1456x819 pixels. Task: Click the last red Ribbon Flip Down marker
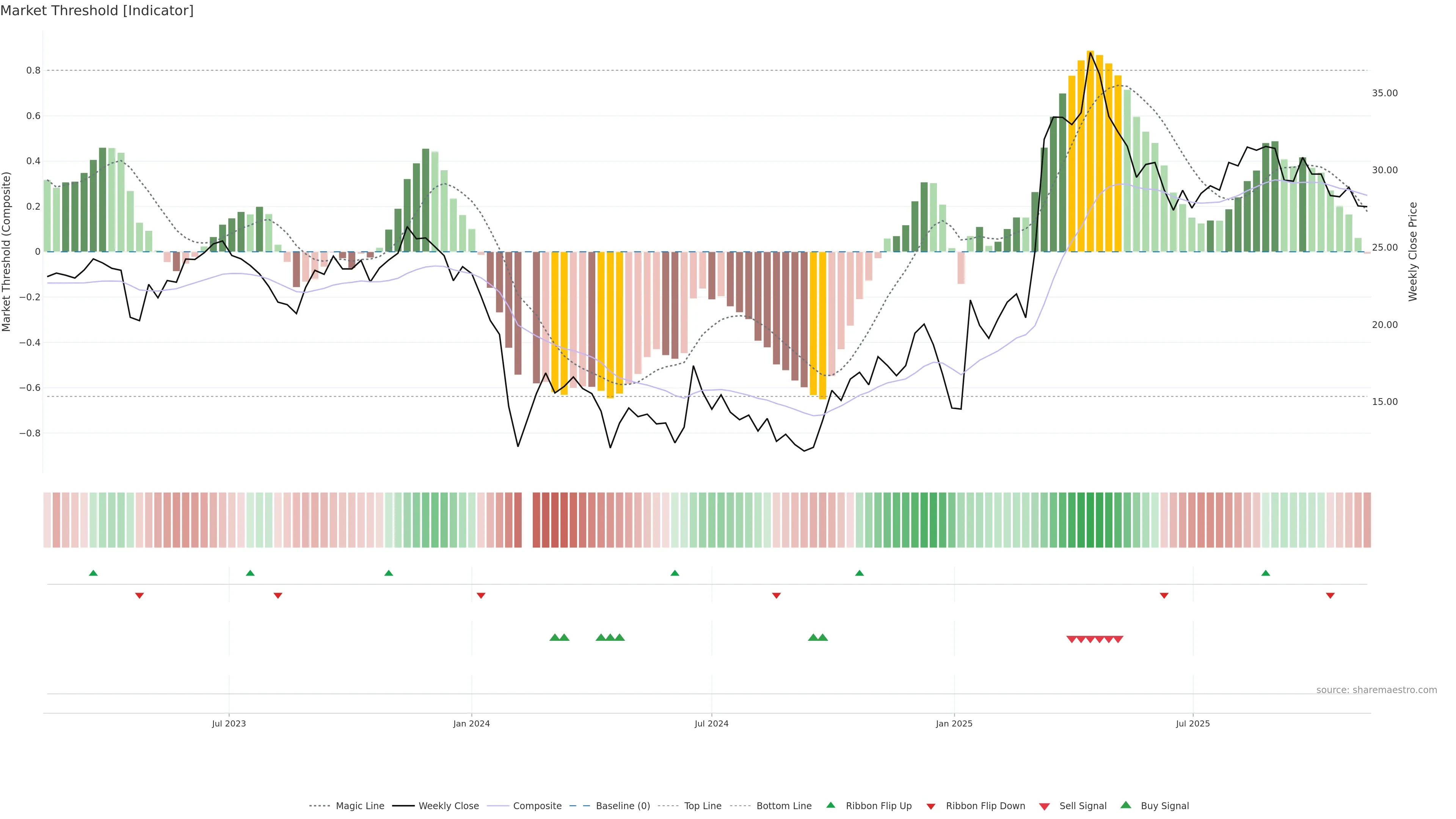click(x=1330, y=595)
